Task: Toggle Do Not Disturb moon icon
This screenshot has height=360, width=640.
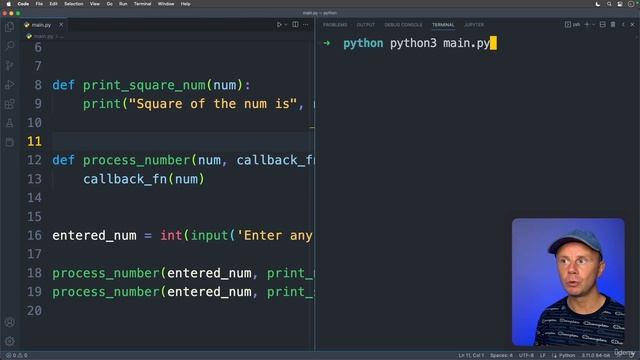Action: (x=598, y=4)
